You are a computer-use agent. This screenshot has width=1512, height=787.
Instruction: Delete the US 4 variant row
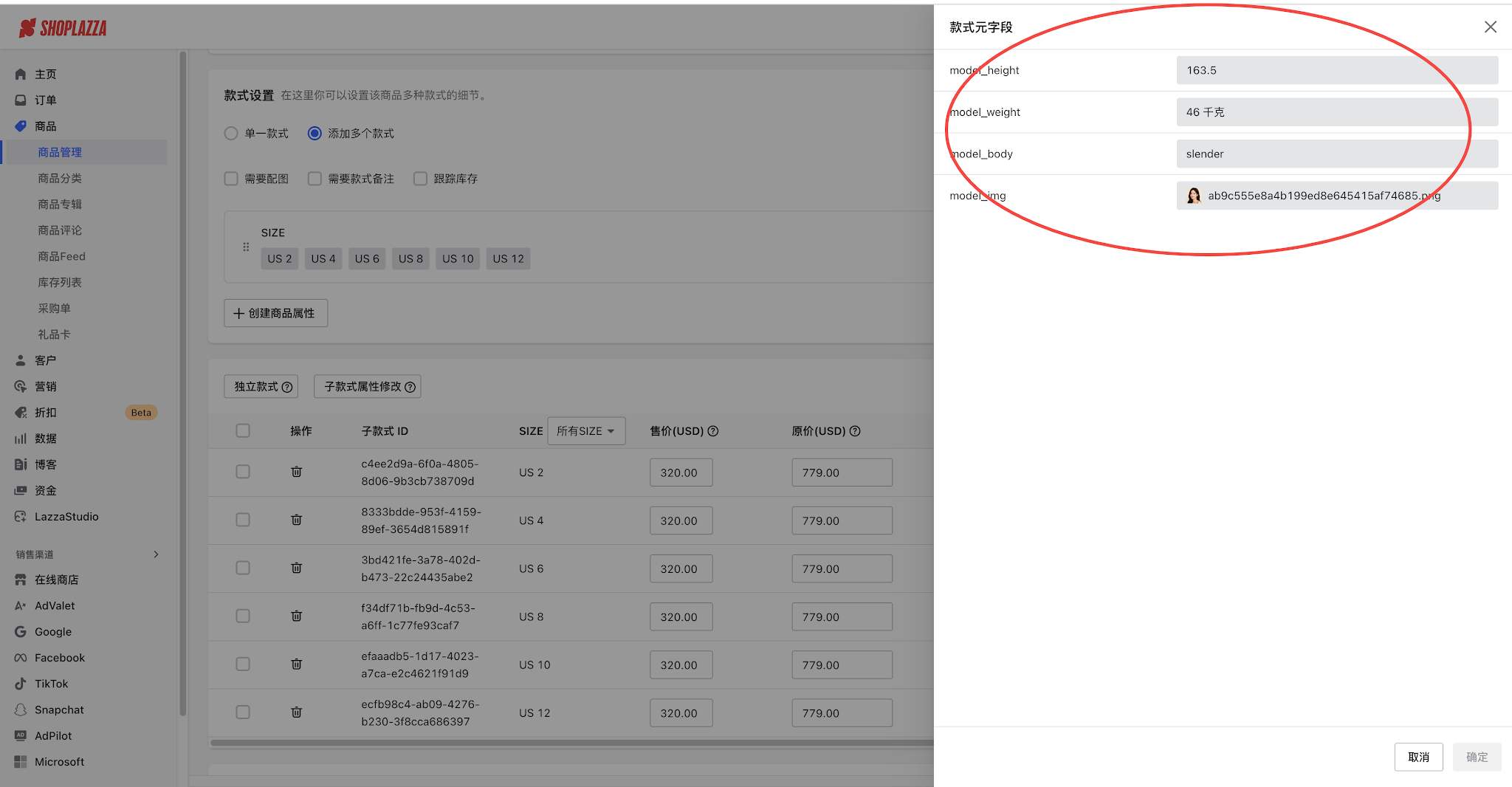coord(297,520)
